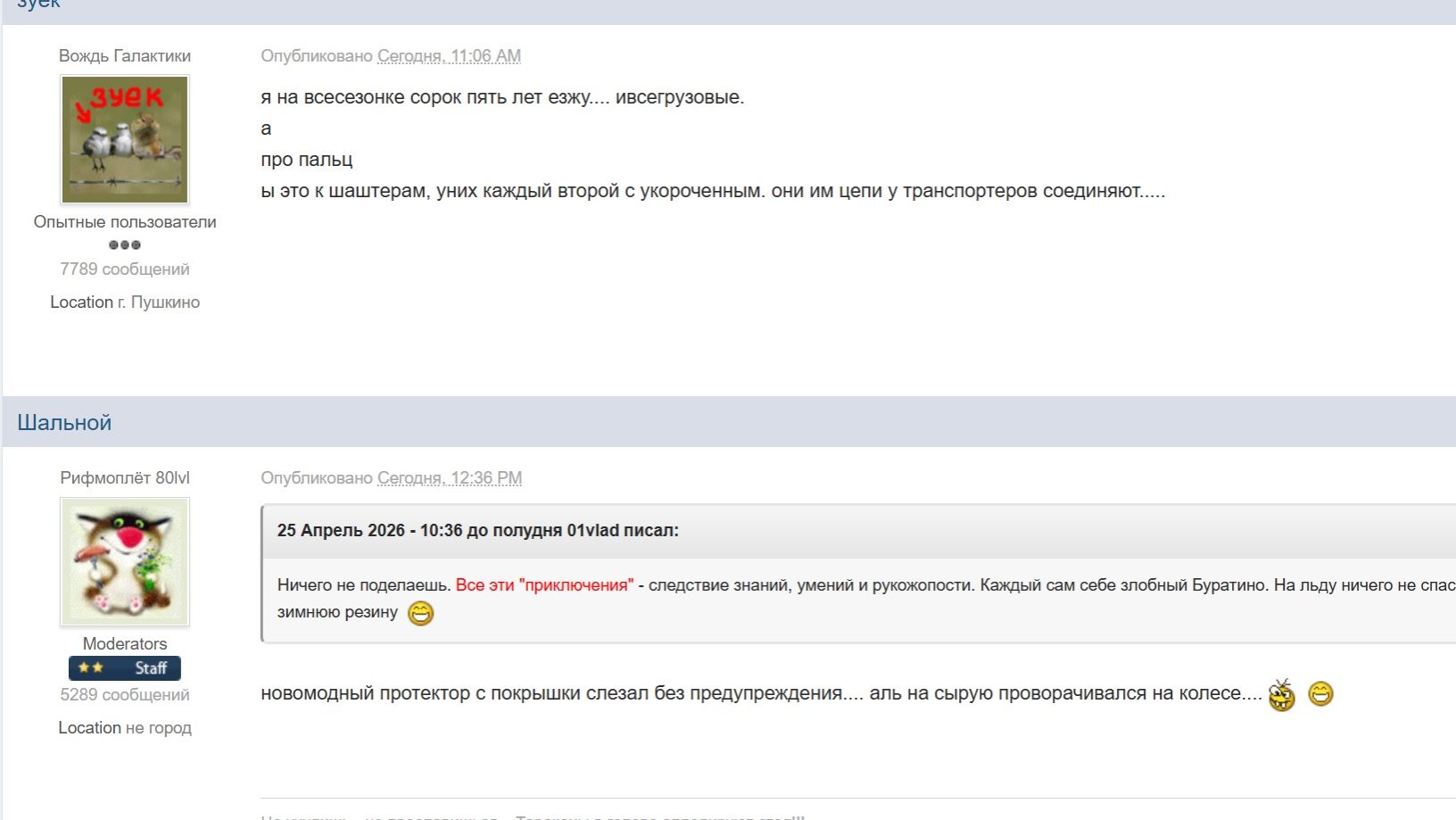Click the '7789 сообщений' message count
This screenshot has width=1456, height=820.
125,269
